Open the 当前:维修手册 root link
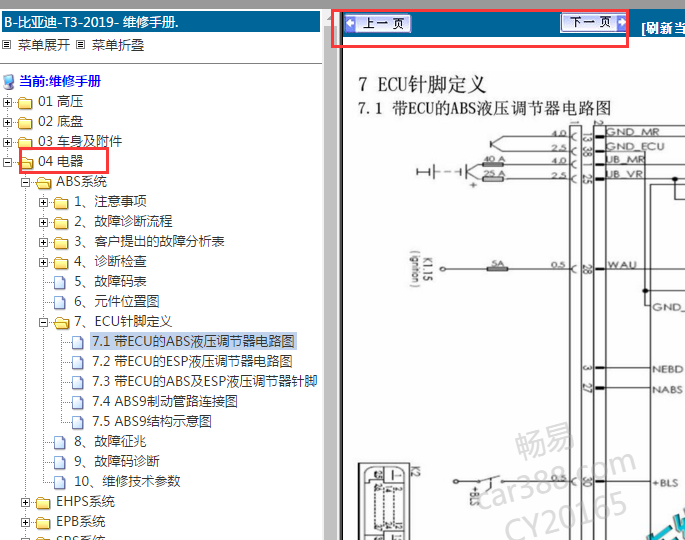 click(x=60, y=81)
